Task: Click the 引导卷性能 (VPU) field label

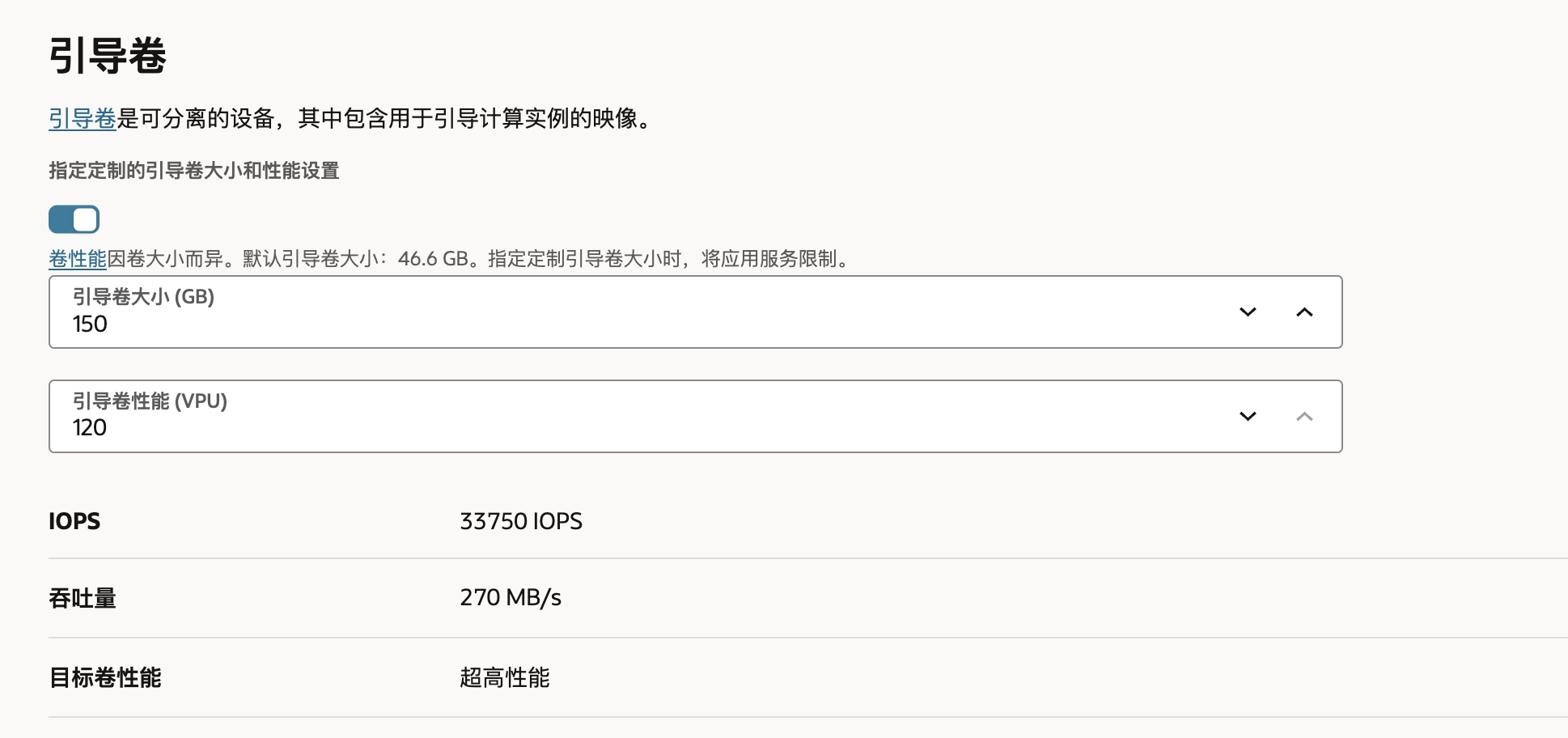Action: coord(150,401)
